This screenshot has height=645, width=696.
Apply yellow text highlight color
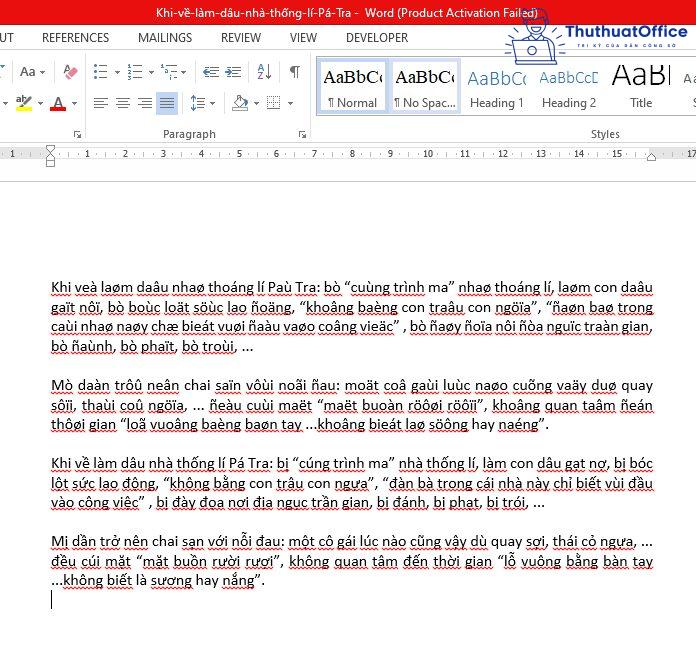(24, 103)
